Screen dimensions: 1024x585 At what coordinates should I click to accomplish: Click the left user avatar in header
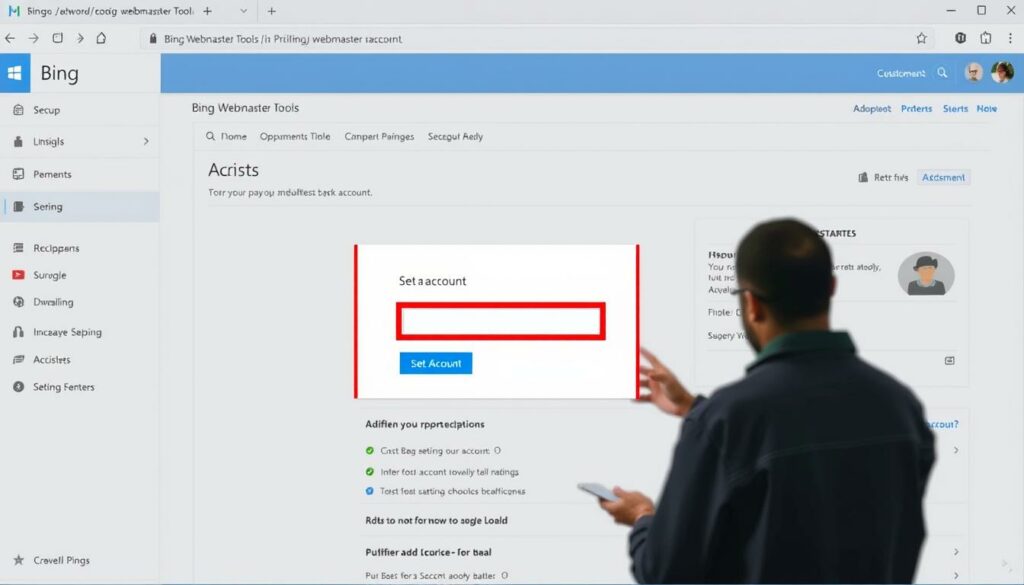[x=974, y=72]
